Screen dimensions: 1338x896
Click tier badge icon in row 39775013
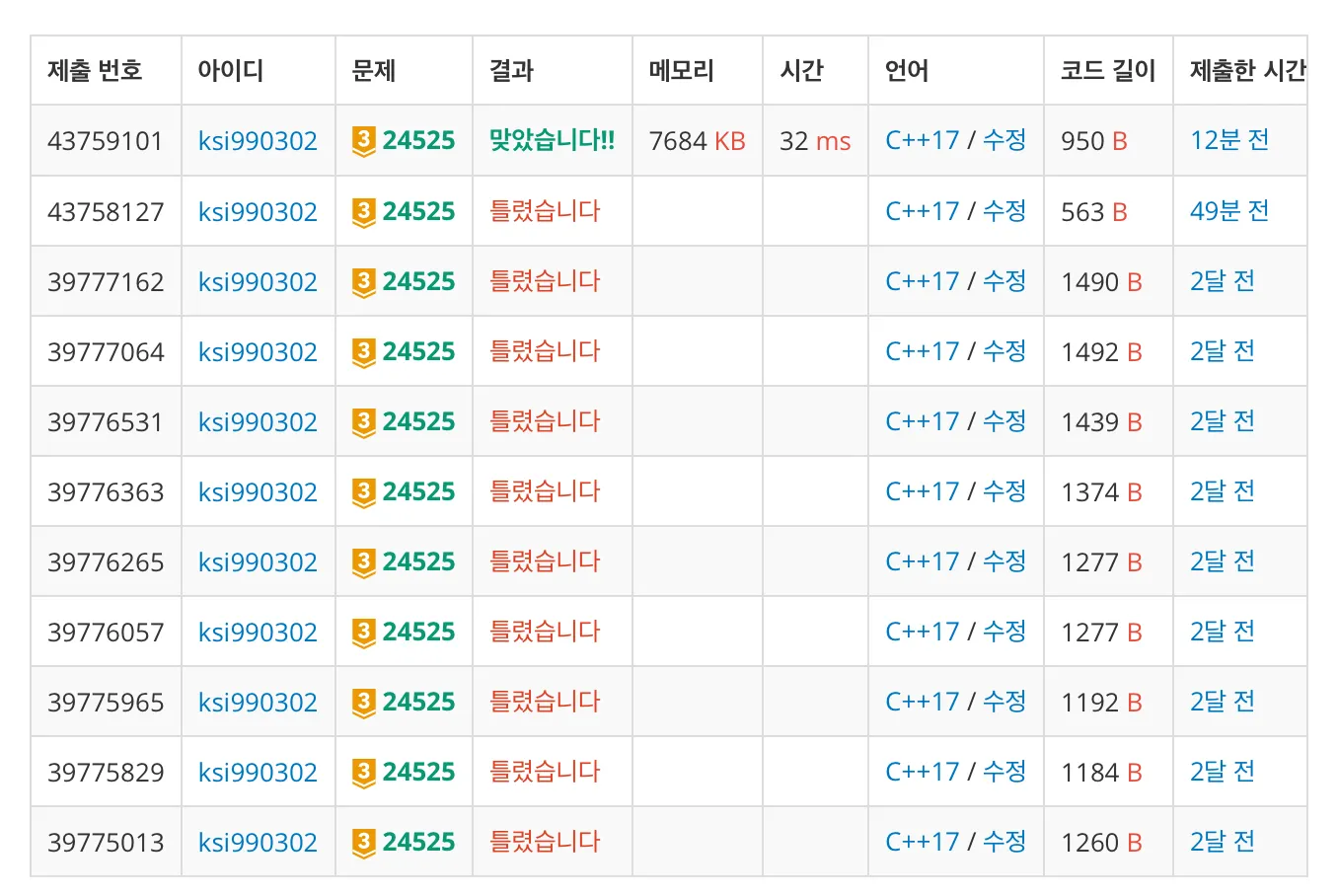[364, 843]
